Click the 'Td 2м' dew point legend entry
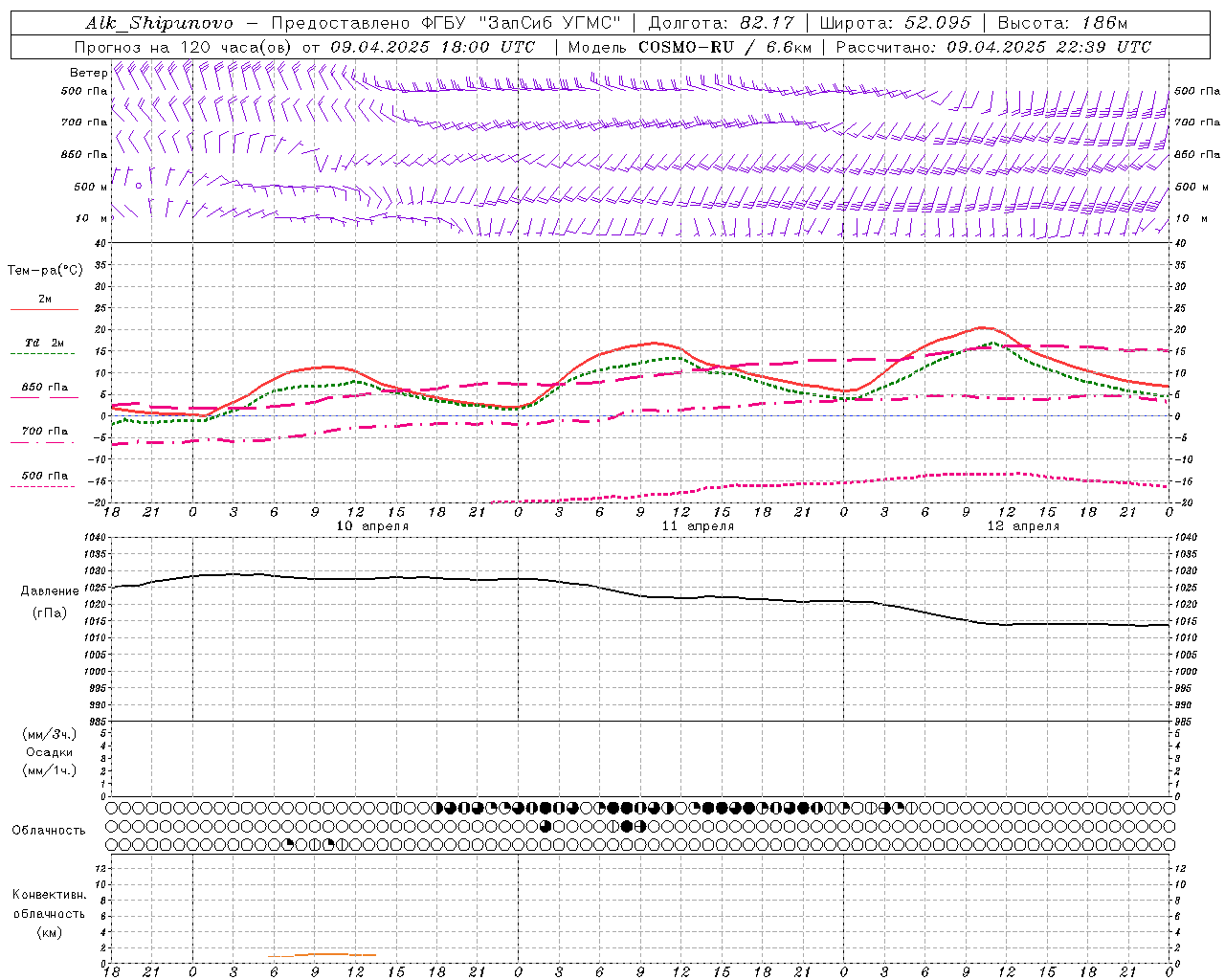The image size is (1225, 980). pos(45,343)
